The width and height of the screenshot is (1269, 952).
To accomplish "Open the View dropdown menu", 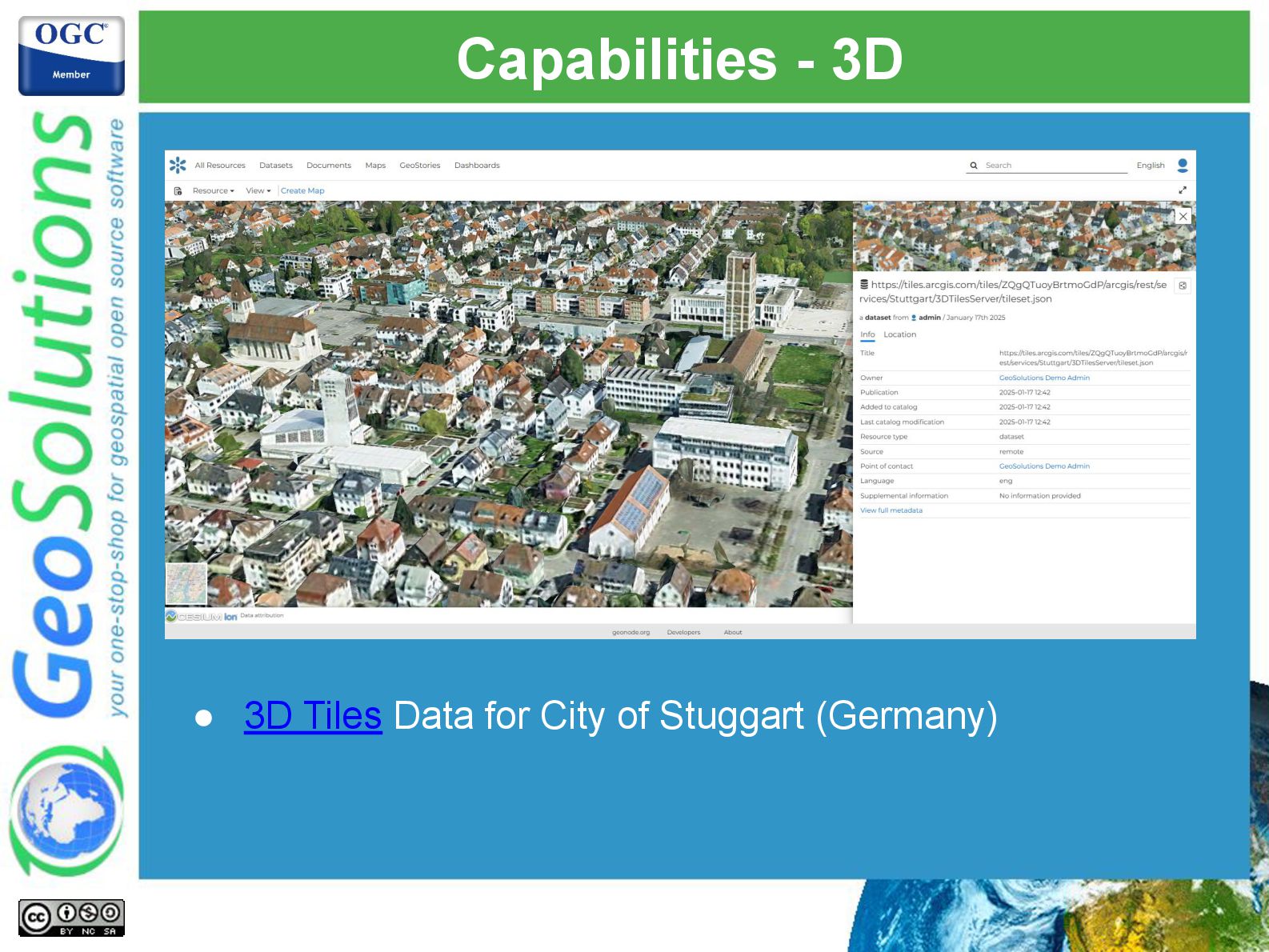I will point(258,190).
